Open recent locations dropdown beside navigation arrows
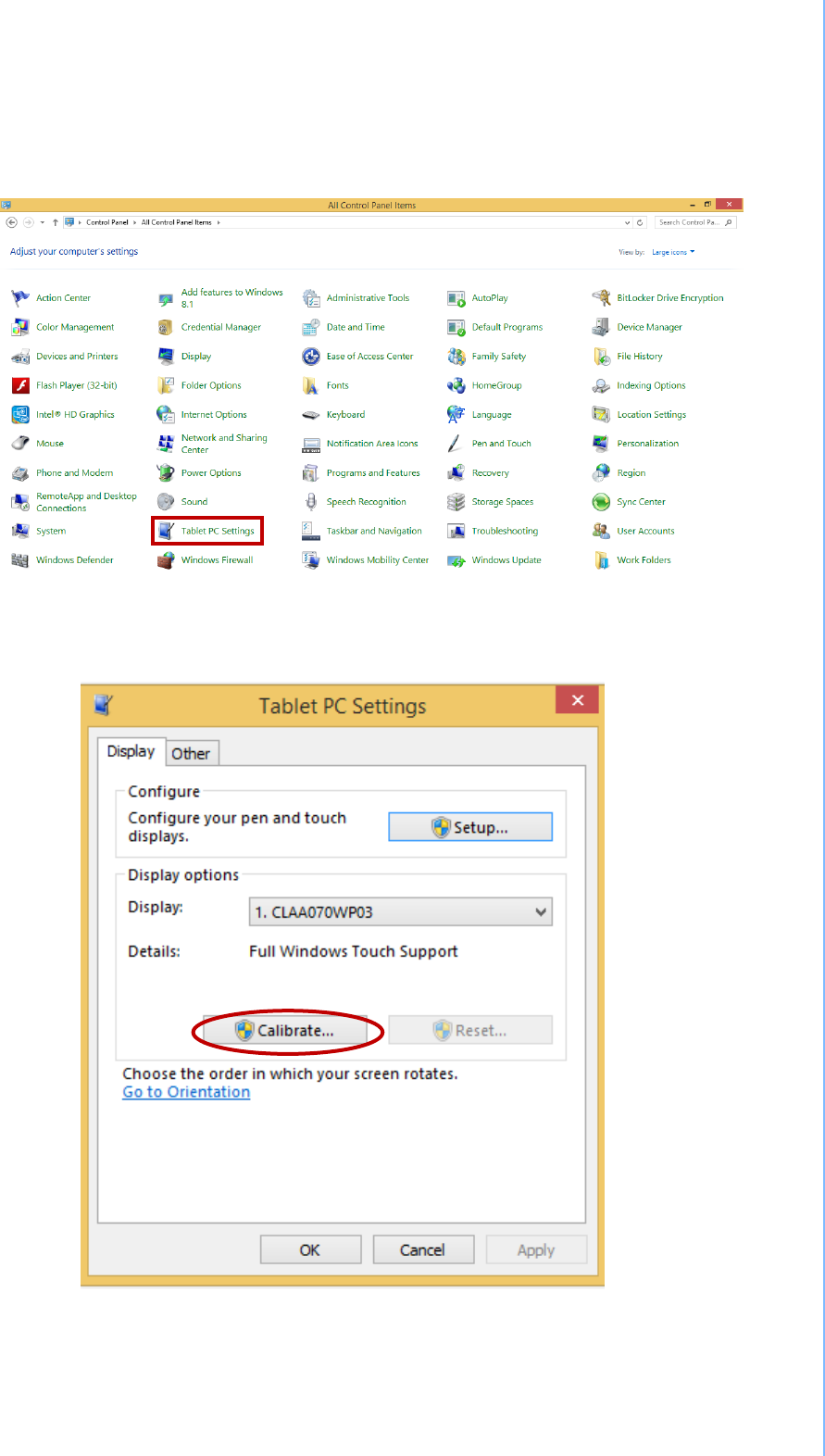 [x=42, y=222]
